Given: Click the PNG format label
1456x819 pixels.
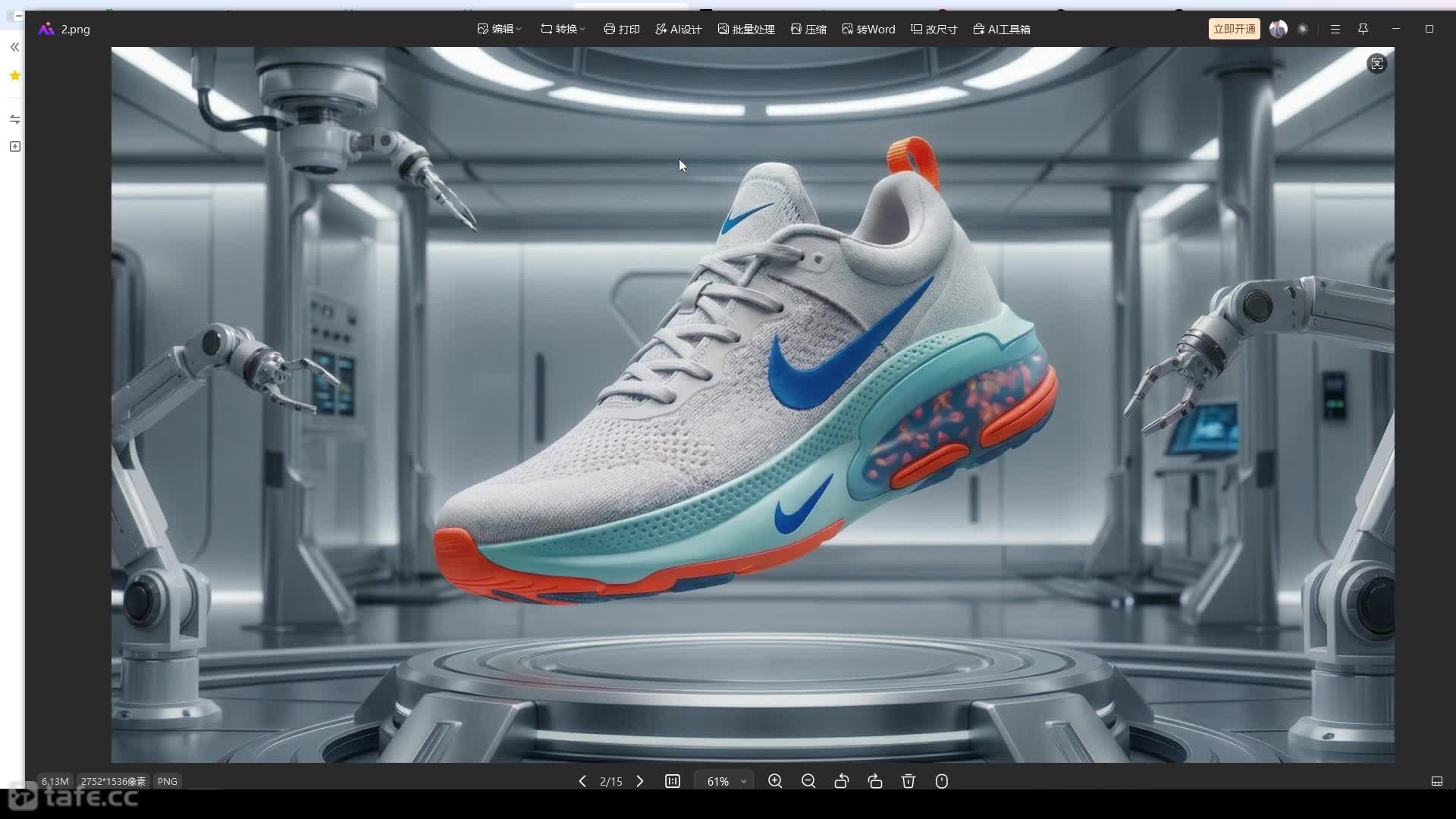Looking at the screenshot, I should tap(168, 781).
